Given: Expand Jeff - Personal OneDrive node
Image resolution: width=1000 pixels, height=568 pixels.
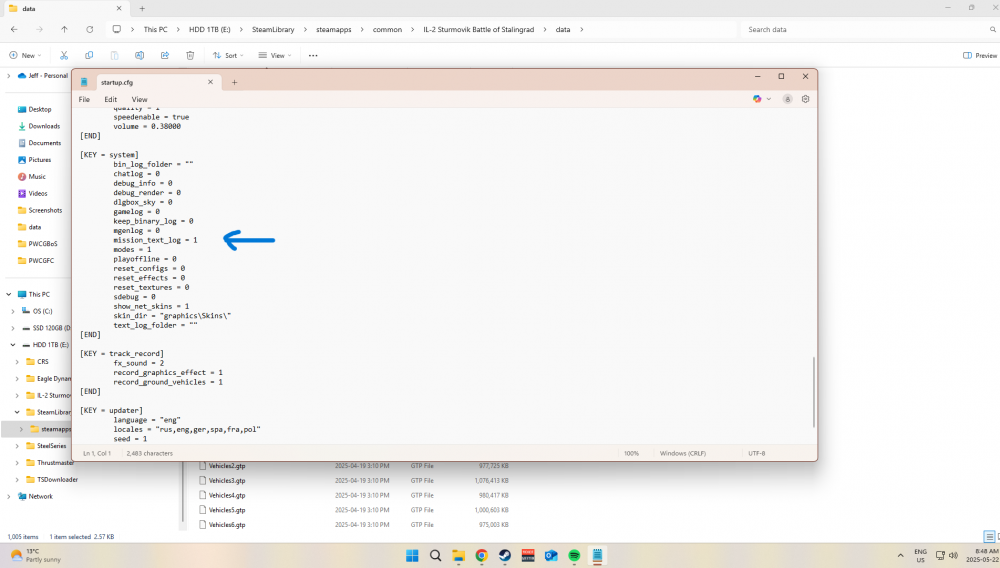Looking at the screenshot, I should click(x=9, y=76).
